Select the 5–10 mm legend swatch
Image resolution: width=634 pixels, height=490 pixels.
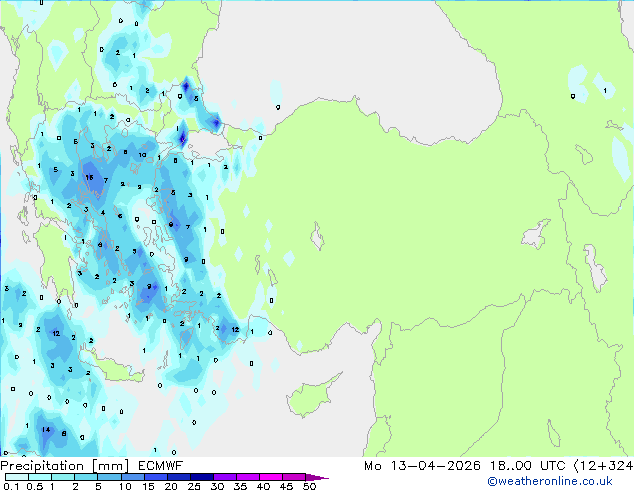[109, 477]
